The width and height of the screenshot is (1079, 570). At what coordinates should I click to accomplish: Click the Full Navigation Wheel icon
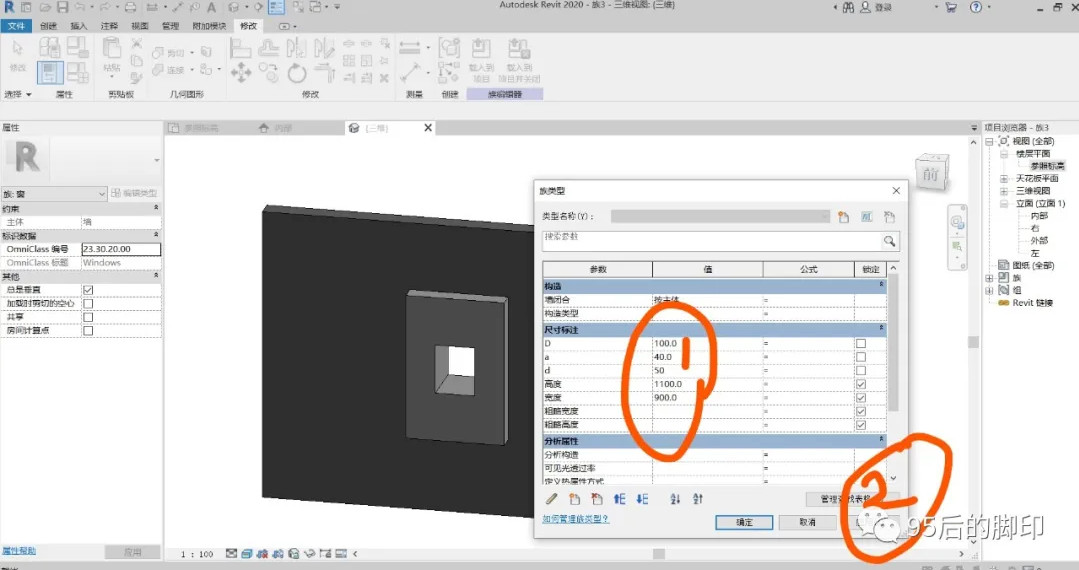click(x=957, y=222)
